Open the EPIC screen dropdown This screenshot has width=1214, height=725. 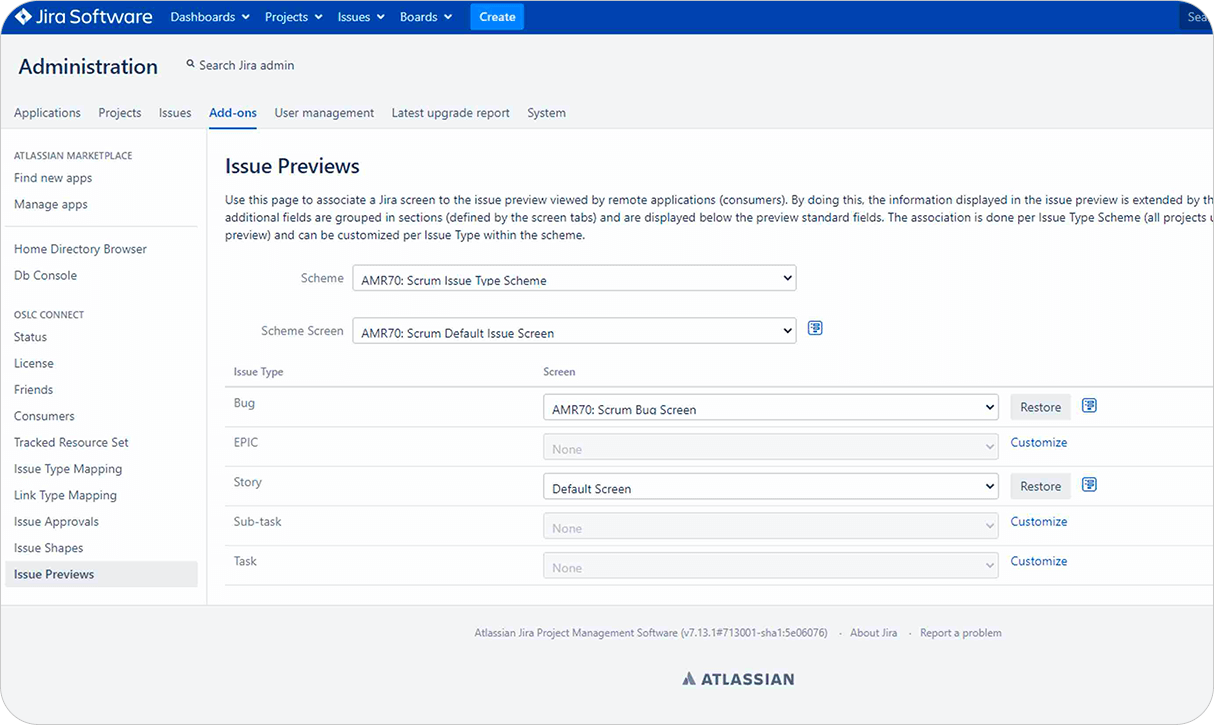[771, 447]
